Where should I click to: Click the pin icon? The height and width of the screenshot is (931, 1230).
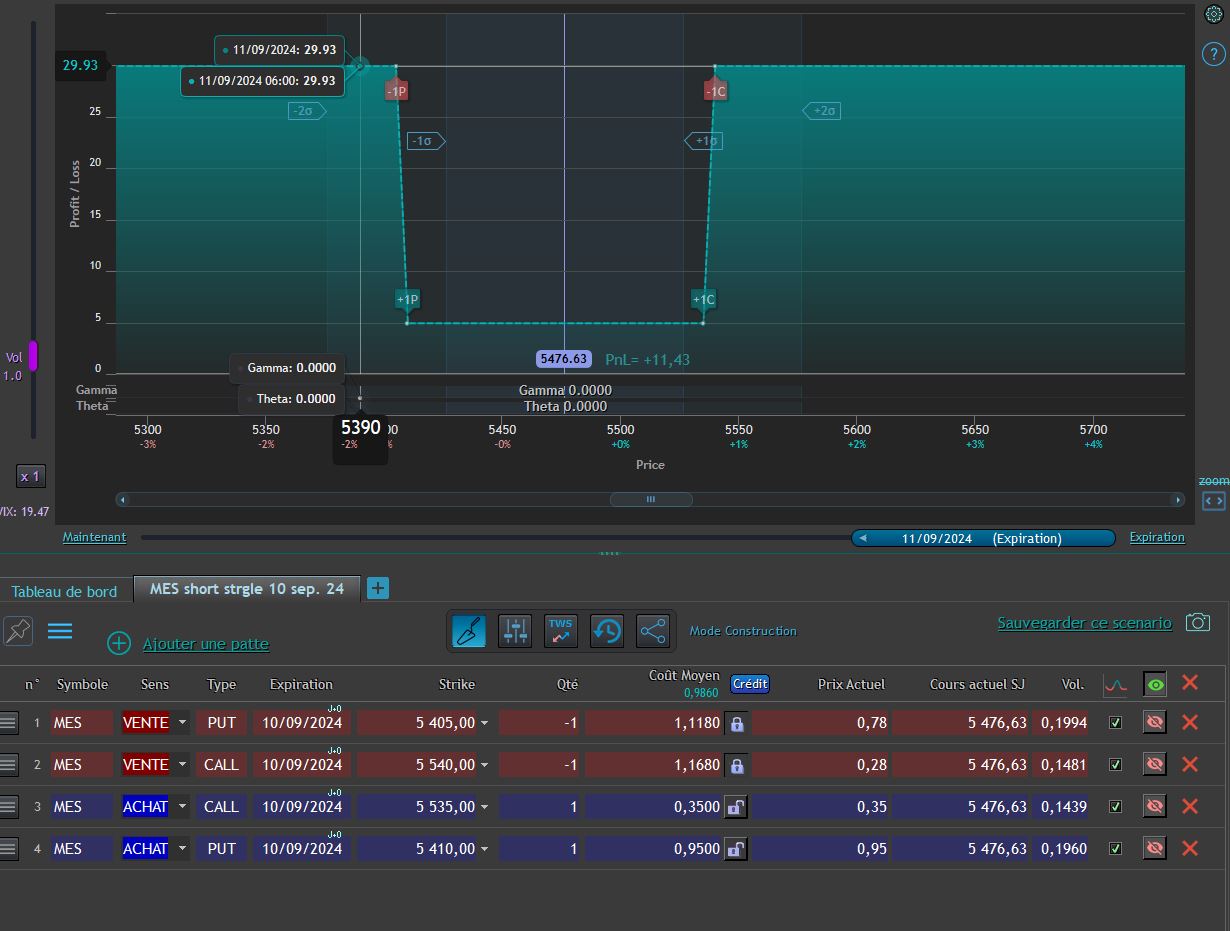18,630
